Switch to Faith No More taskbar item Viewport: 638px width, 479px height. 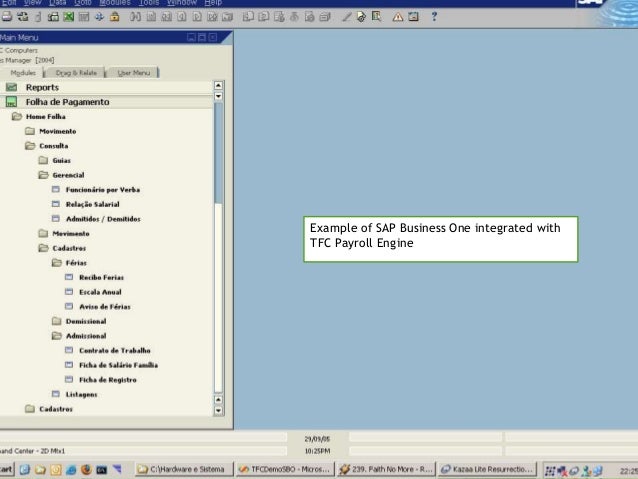click(386, 469)
